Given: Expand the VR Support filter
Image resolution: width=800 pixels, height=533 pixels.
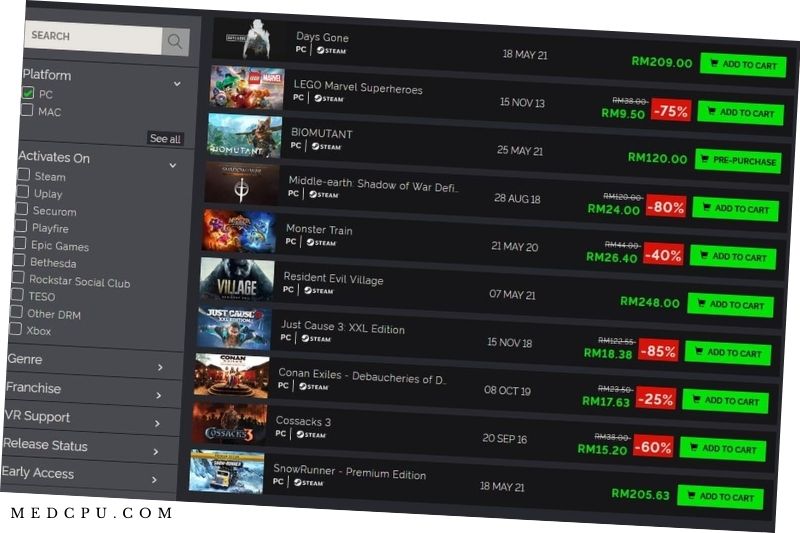Looking at the screenshot, I should point(157,423).
